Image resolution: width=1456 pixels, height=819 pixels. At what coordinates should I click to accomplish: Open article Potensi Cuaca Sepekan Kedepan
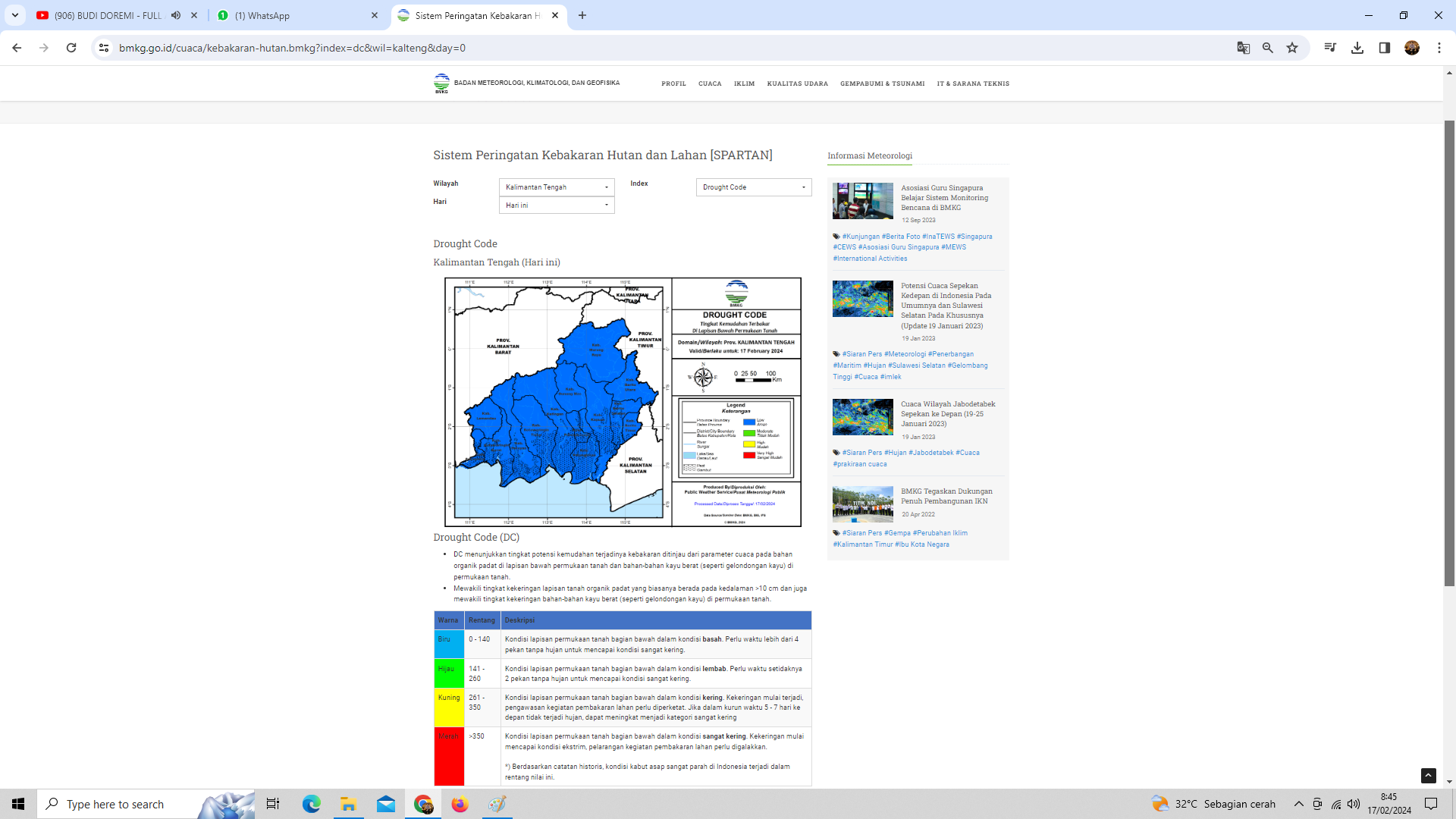pyautogui.click(x=946, y=306)
